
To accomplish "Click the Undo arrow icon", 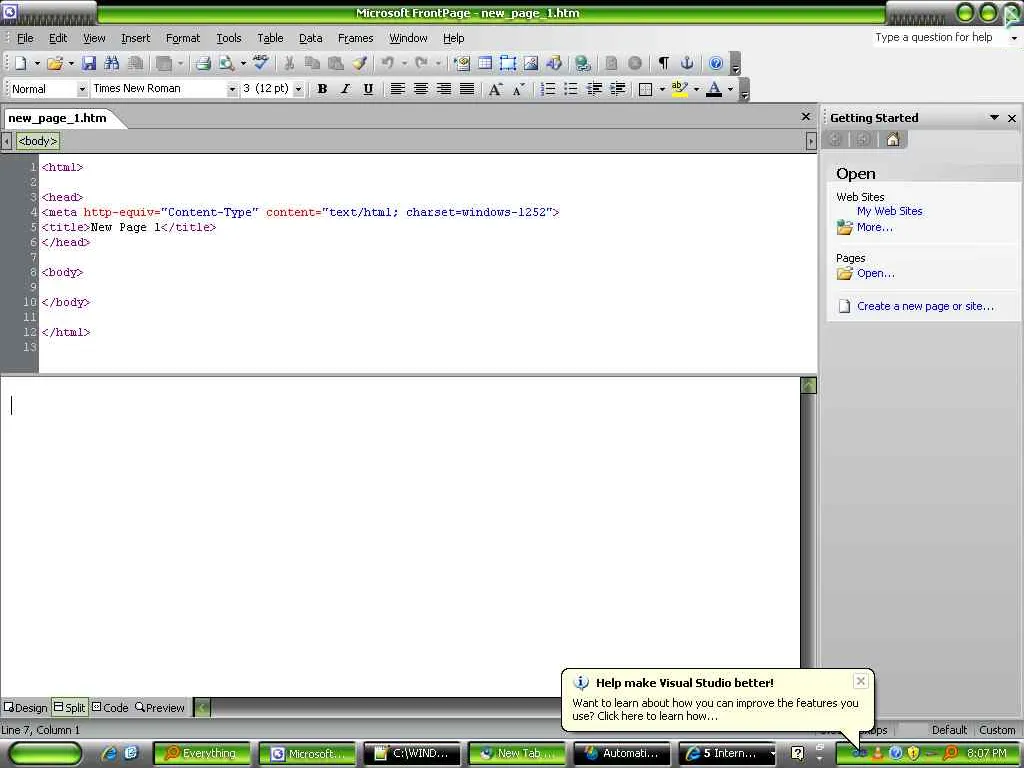I will point(387,63).
